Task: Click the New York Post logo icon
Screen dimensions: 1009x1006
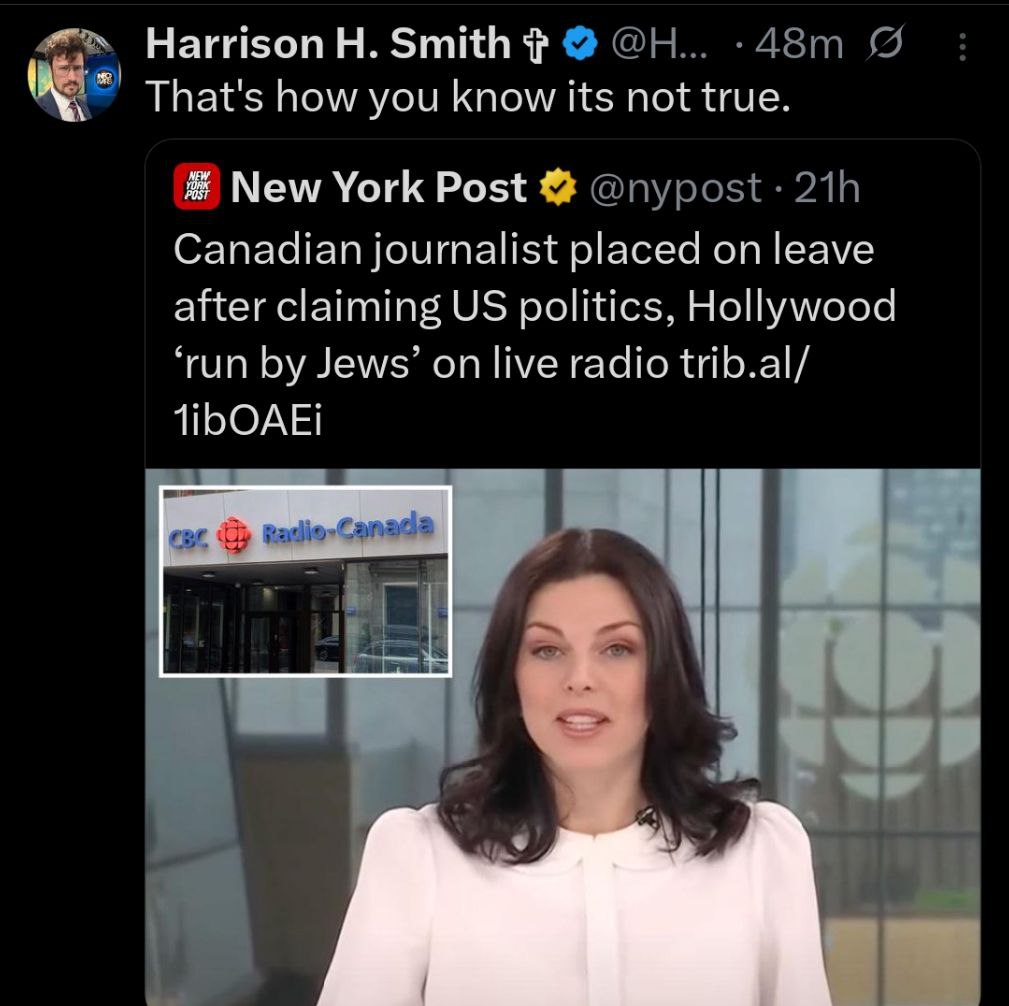Action: tap(196, 186)
